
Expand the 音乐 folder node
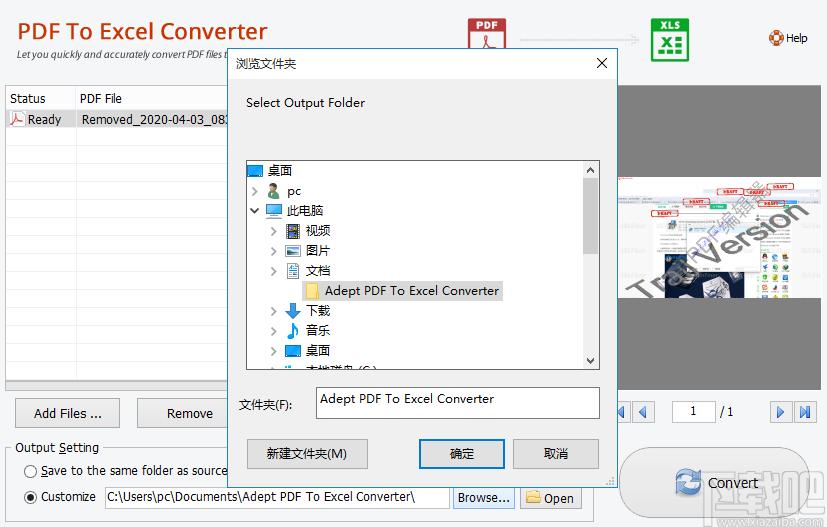click(x=273, y=331)
